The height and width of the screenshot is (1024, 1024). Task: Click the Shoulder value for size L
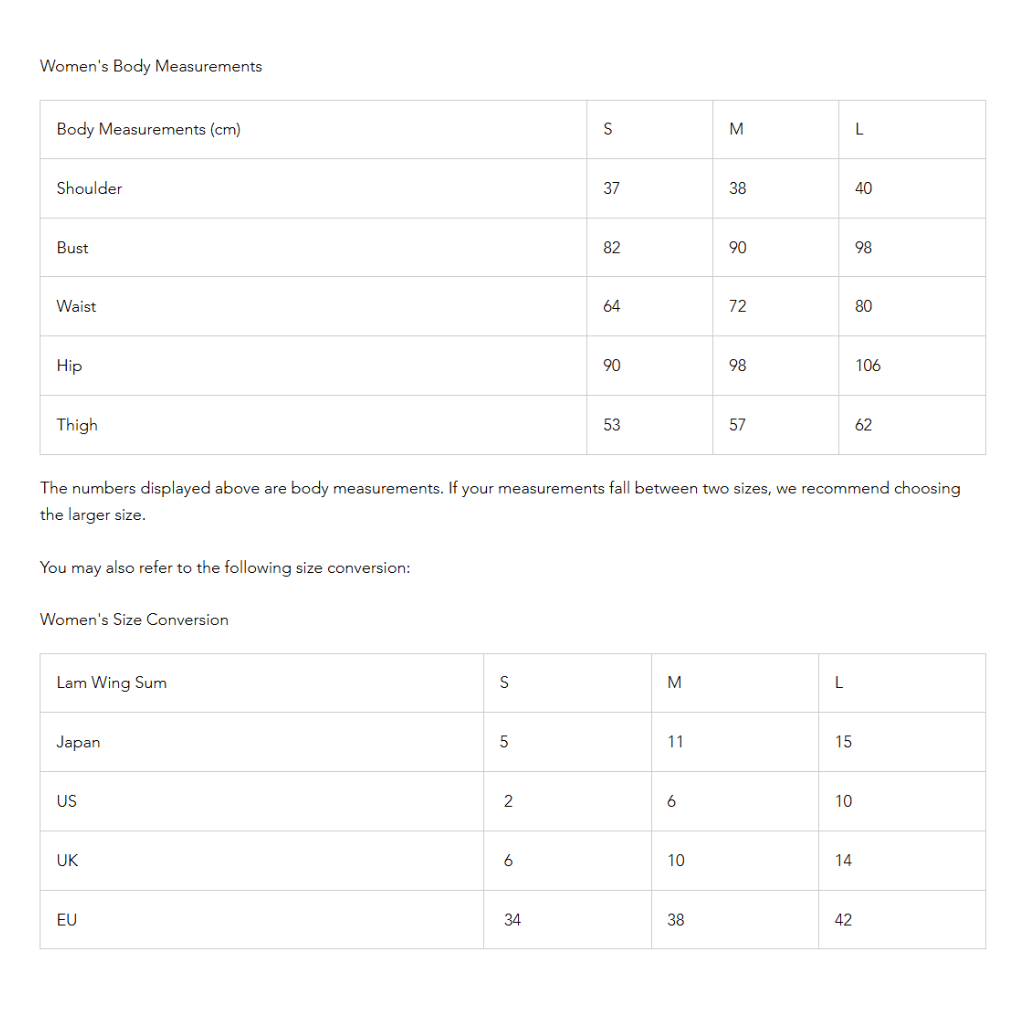[863, 188]
